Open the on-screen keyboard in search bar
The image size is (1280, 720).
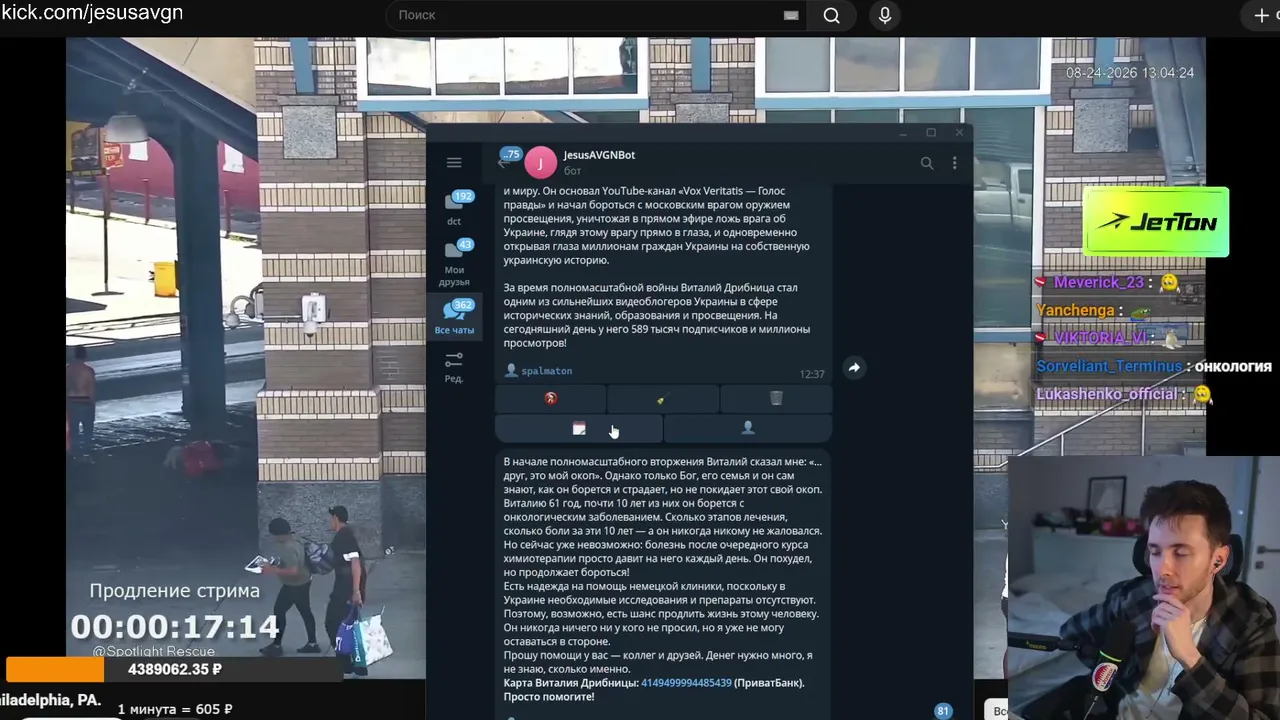(x=791, y=15)
